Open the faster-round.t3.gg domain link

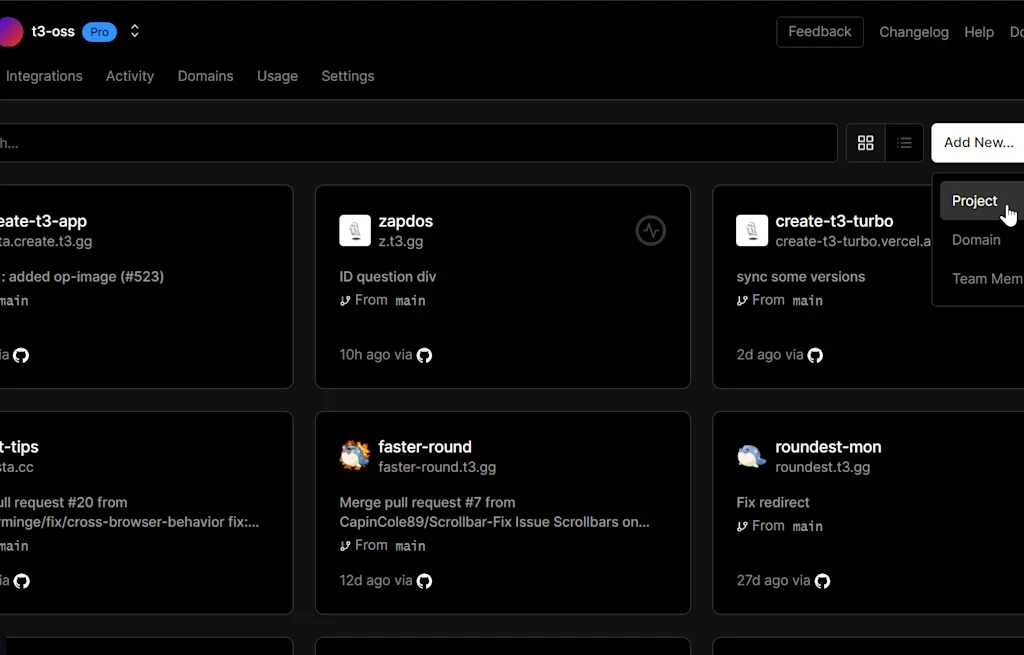pyautogui.click(x=437, y=467)
